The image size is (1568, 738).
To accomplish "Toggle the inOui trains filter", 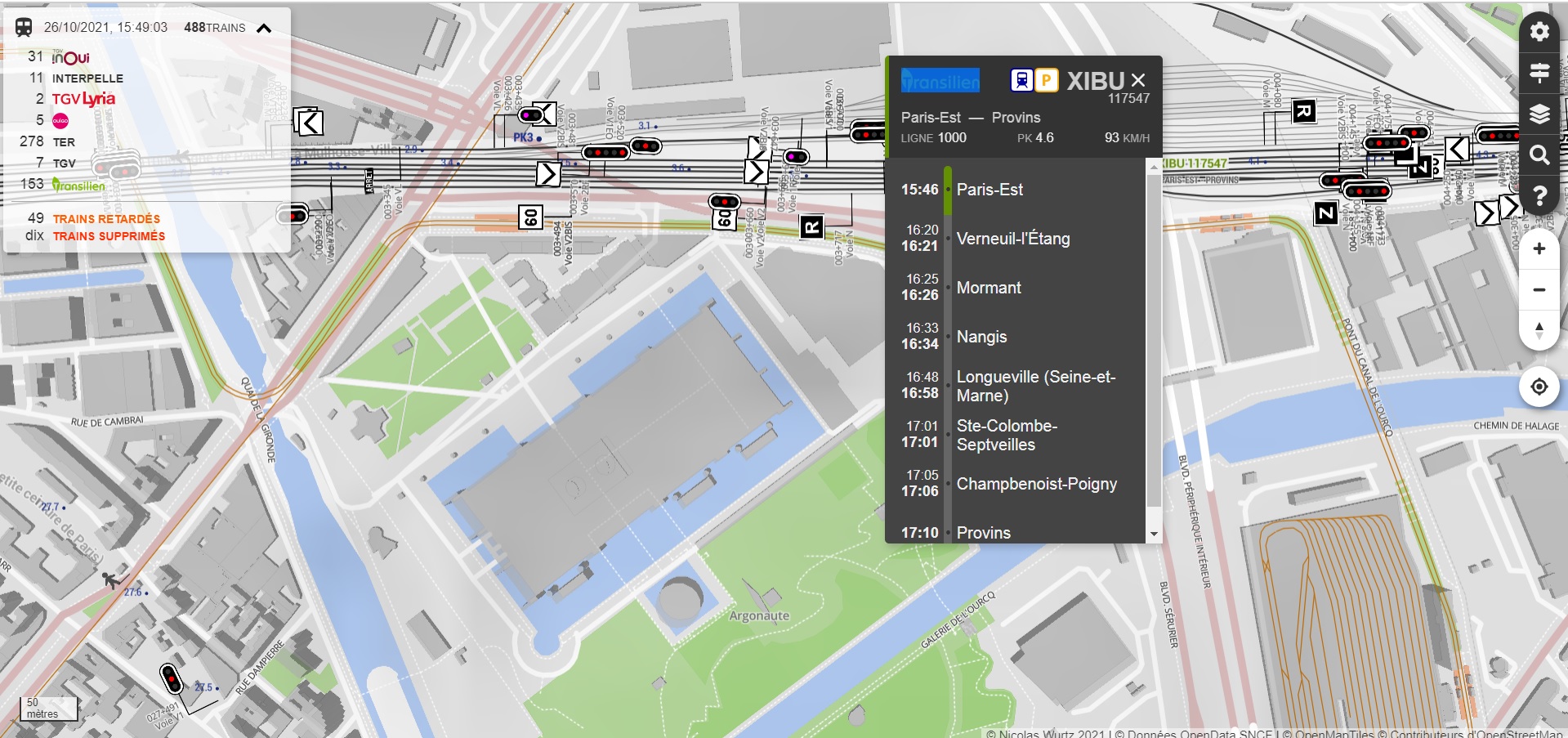I will pos(70,57).
